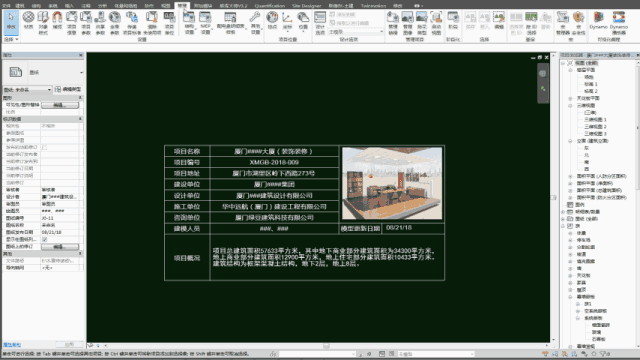
Task: Switch to the Quantification ribbon tab
Action: pos(270,6)
